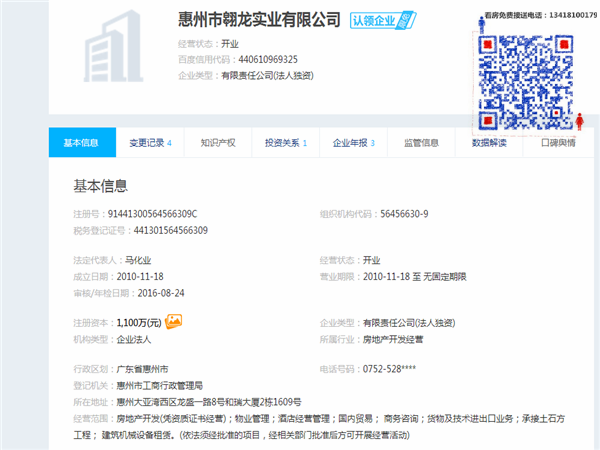This screenshot has height=450, width=600.
Task: Open the 监管信息 tab
Action: tap(421, 143)
